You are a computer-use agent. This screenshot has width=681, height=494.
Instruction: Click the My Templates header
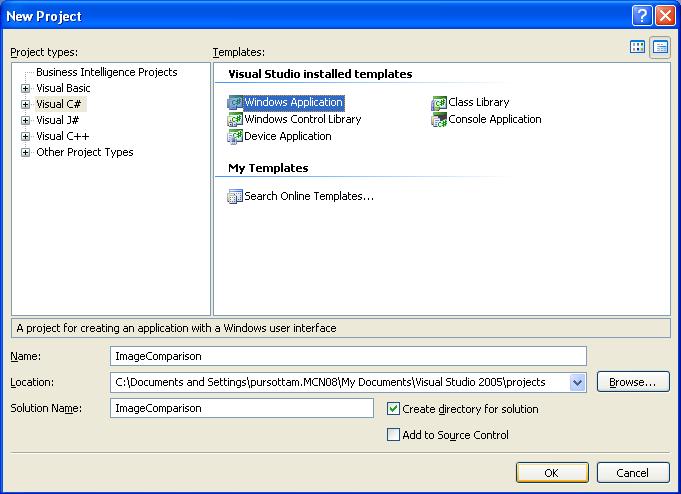[268, 168]
